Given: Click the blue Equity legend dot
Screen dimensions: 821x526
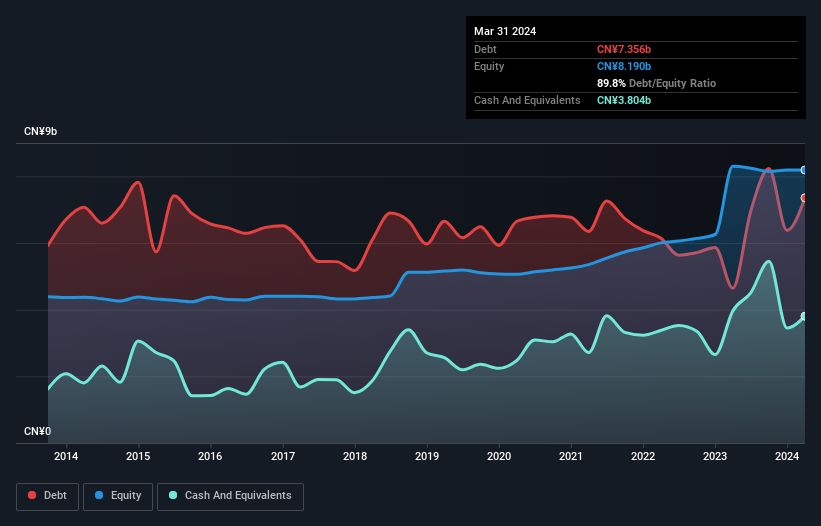Looking at the screenshot, I should coord(98,495).
